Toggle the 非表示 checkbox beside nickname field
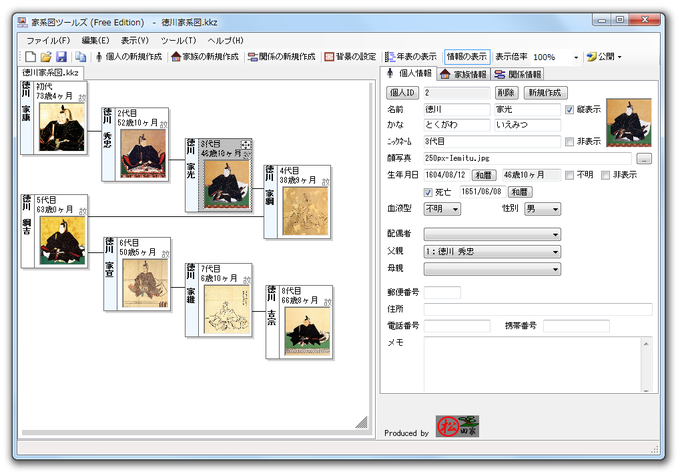The height and width of the screenshot is (474, 680). coord(569,141)
